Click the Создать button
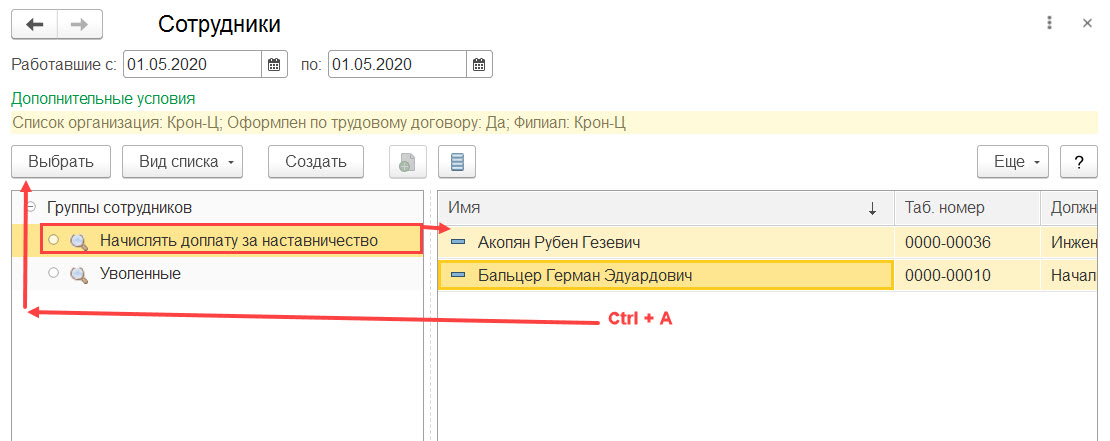The image size is (1110, 441). click(x=316, y=161)
